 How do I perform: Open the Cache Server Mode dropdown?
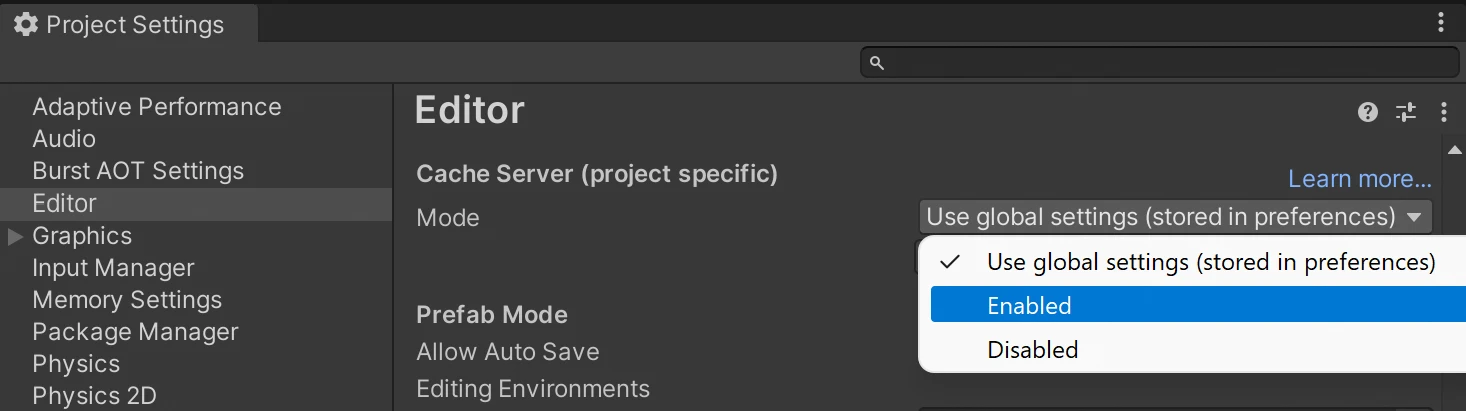point(1174,217)
